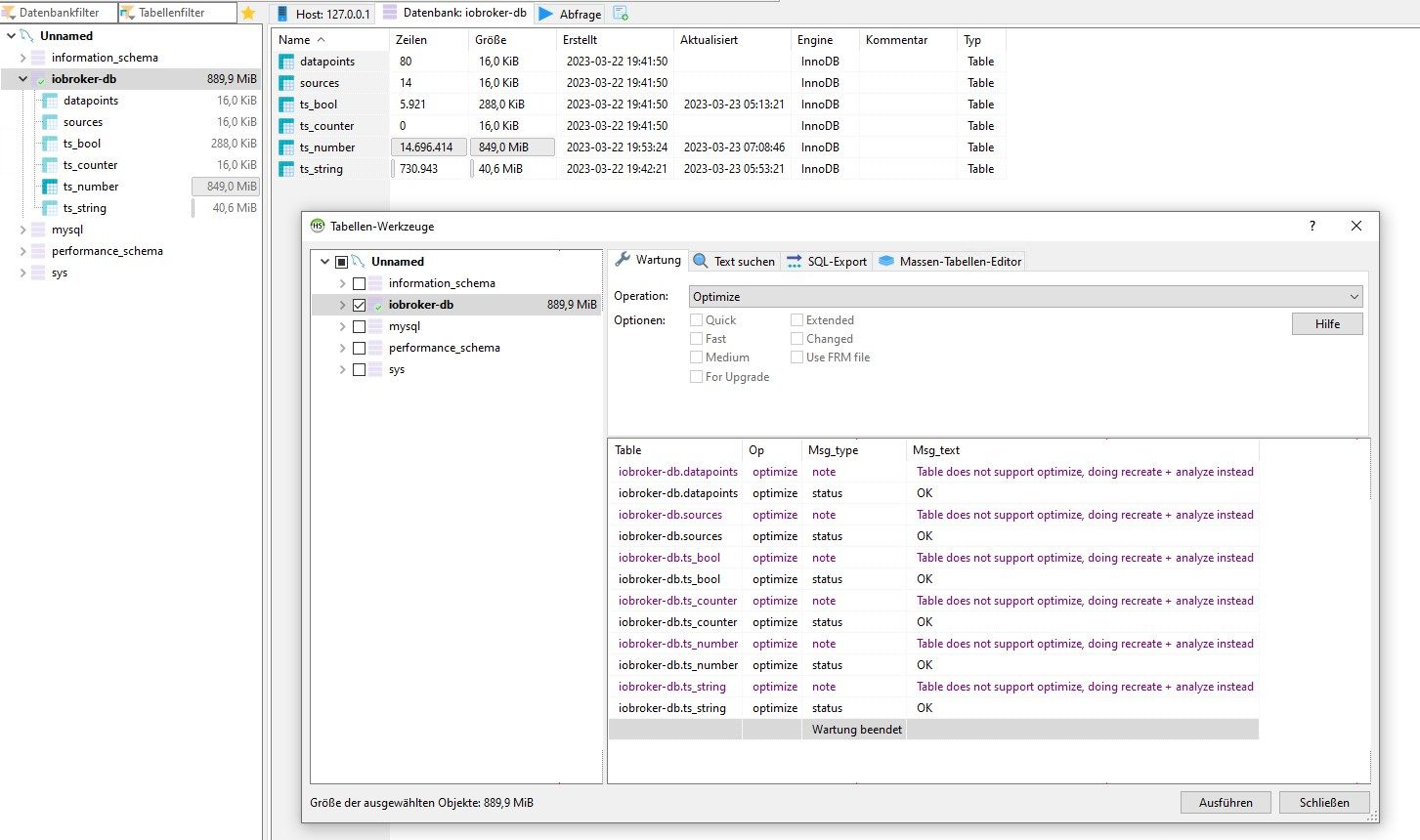Click the favorites star icon beside Tabellenfilter
1420x840 pixels.
[x=248, y=13]
